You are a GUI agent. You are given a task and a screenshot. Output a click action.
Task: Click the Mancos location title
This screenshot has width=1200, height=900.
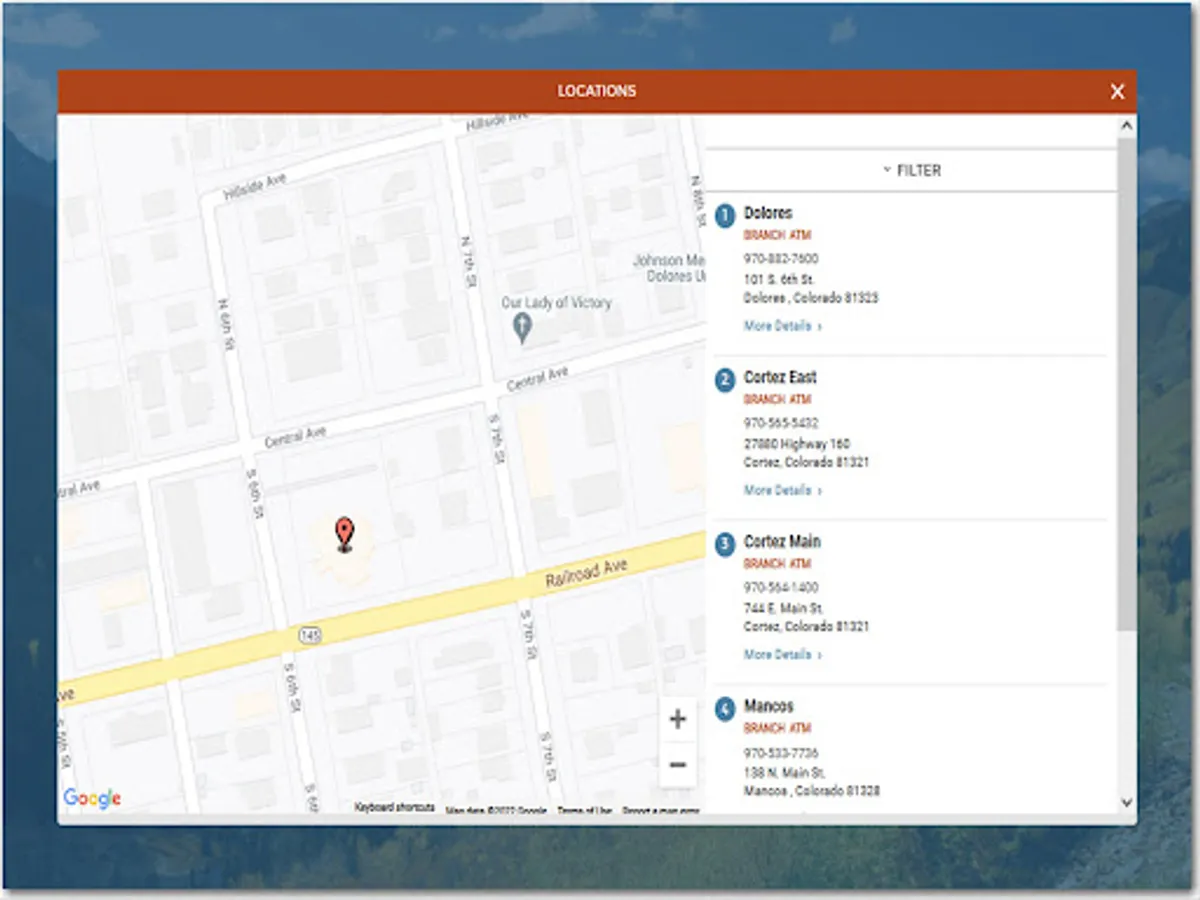coord(769,706)
